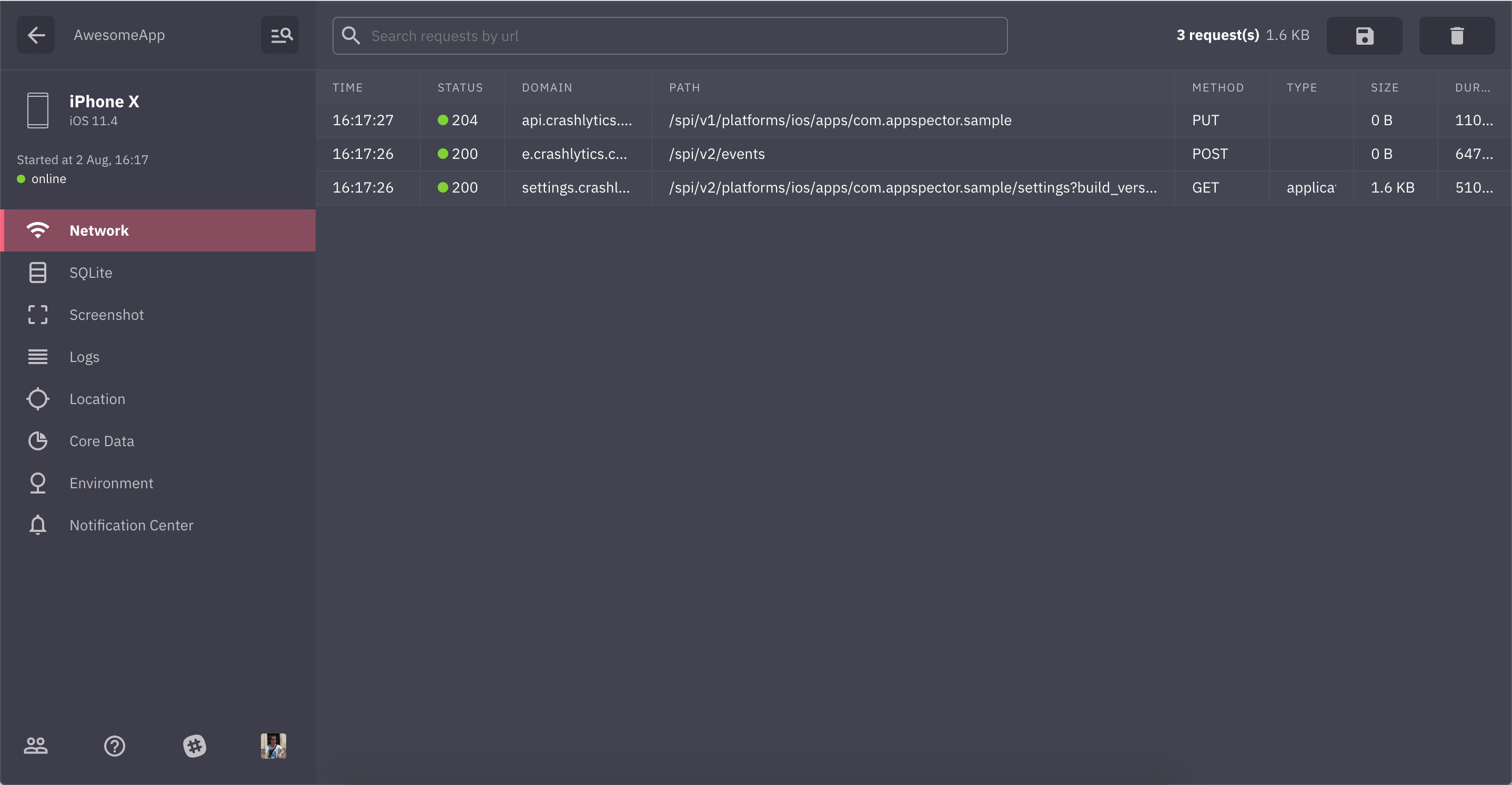Screen dimensions: 1512x785
Task: Open the Location monitor
Action: click(158, 399)
